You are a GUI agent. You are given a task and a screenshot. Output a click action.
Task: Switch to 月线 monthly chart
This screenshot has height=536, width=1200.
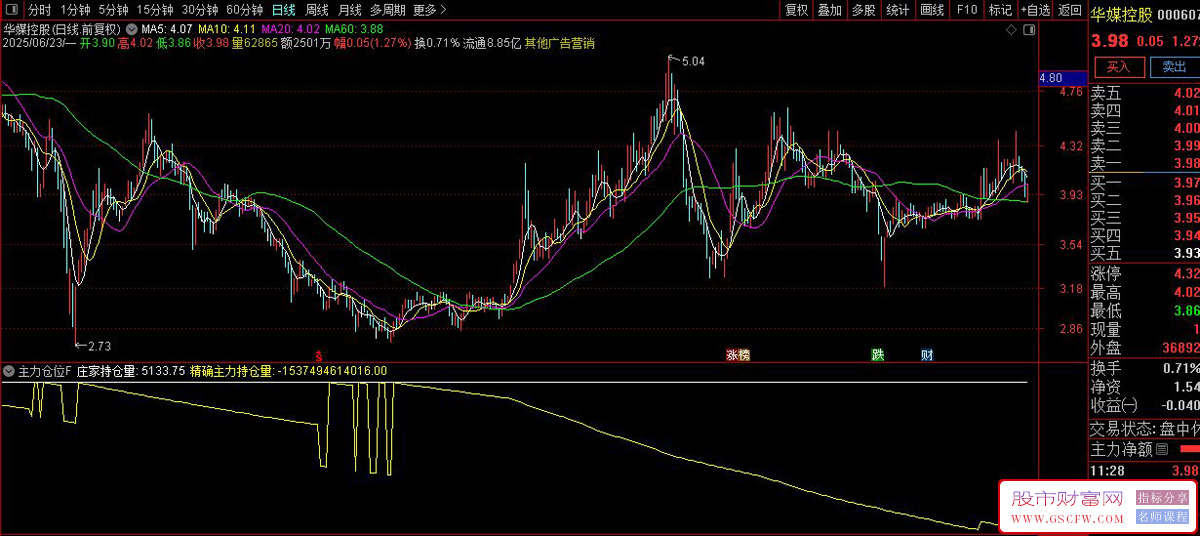349,10
